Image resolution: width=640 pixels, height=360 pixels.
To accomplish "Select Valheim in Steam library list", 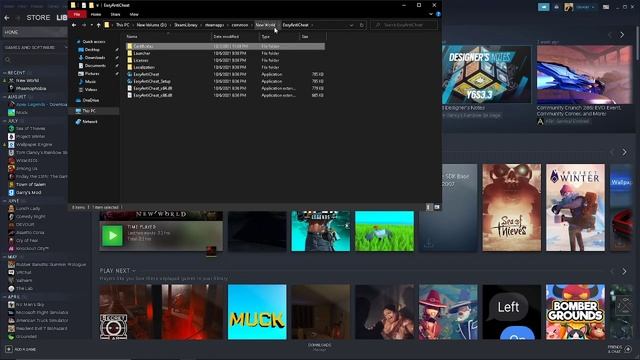I will 24,280.
